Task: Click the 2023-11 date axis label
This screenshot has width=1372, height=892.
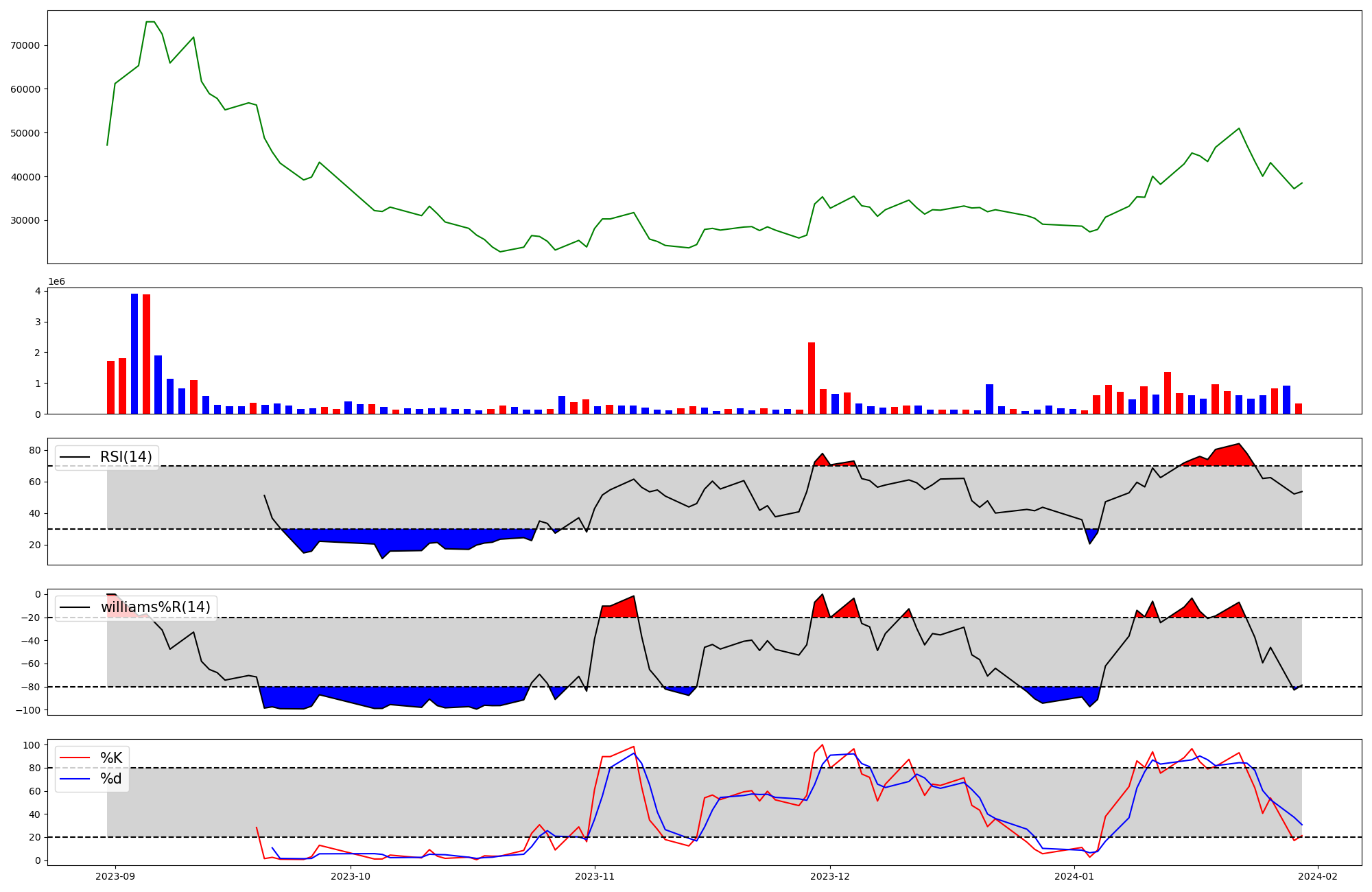Action: [x=594, y=876]
